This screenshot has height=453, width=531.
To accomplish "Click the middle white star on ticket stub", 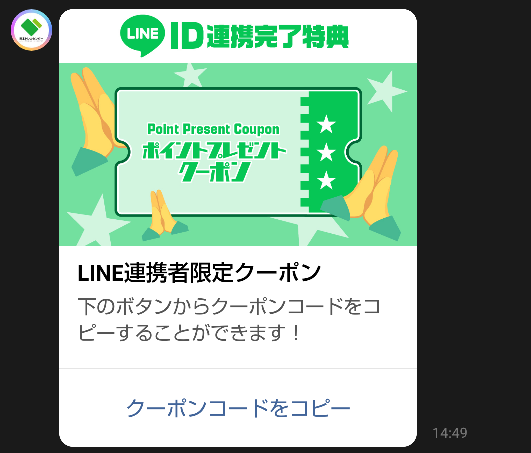I will (x=326, y=152).
